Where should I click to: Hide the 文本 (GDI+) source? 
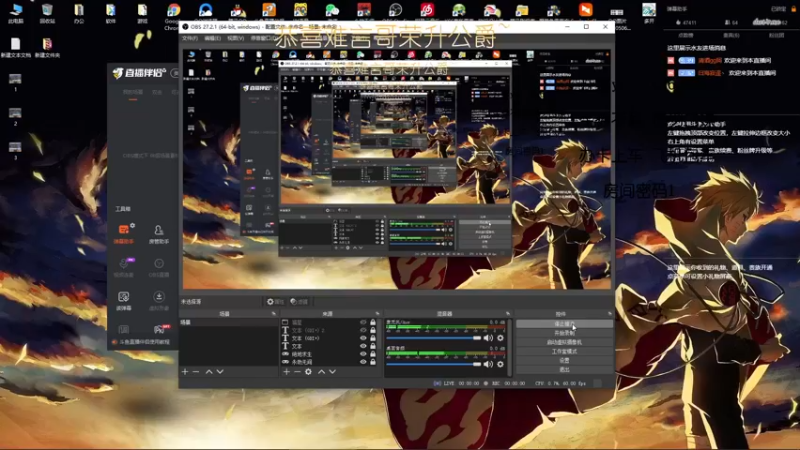(363, 338)
